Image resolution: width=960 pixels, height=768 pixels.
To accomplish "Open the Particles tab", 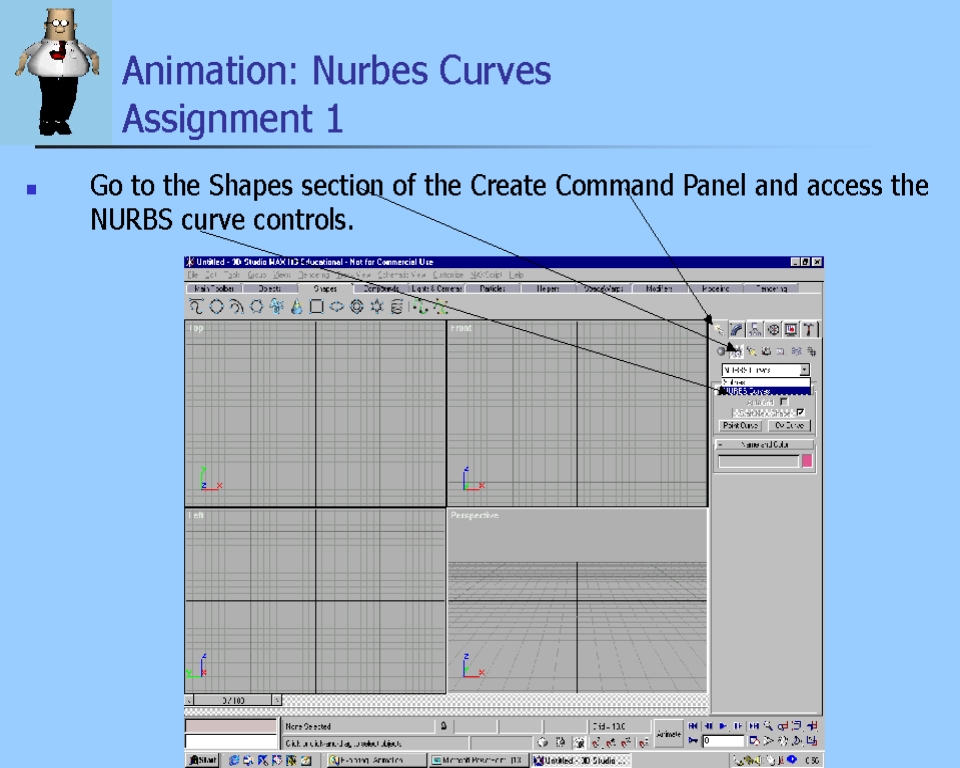I will coord(491,288).
